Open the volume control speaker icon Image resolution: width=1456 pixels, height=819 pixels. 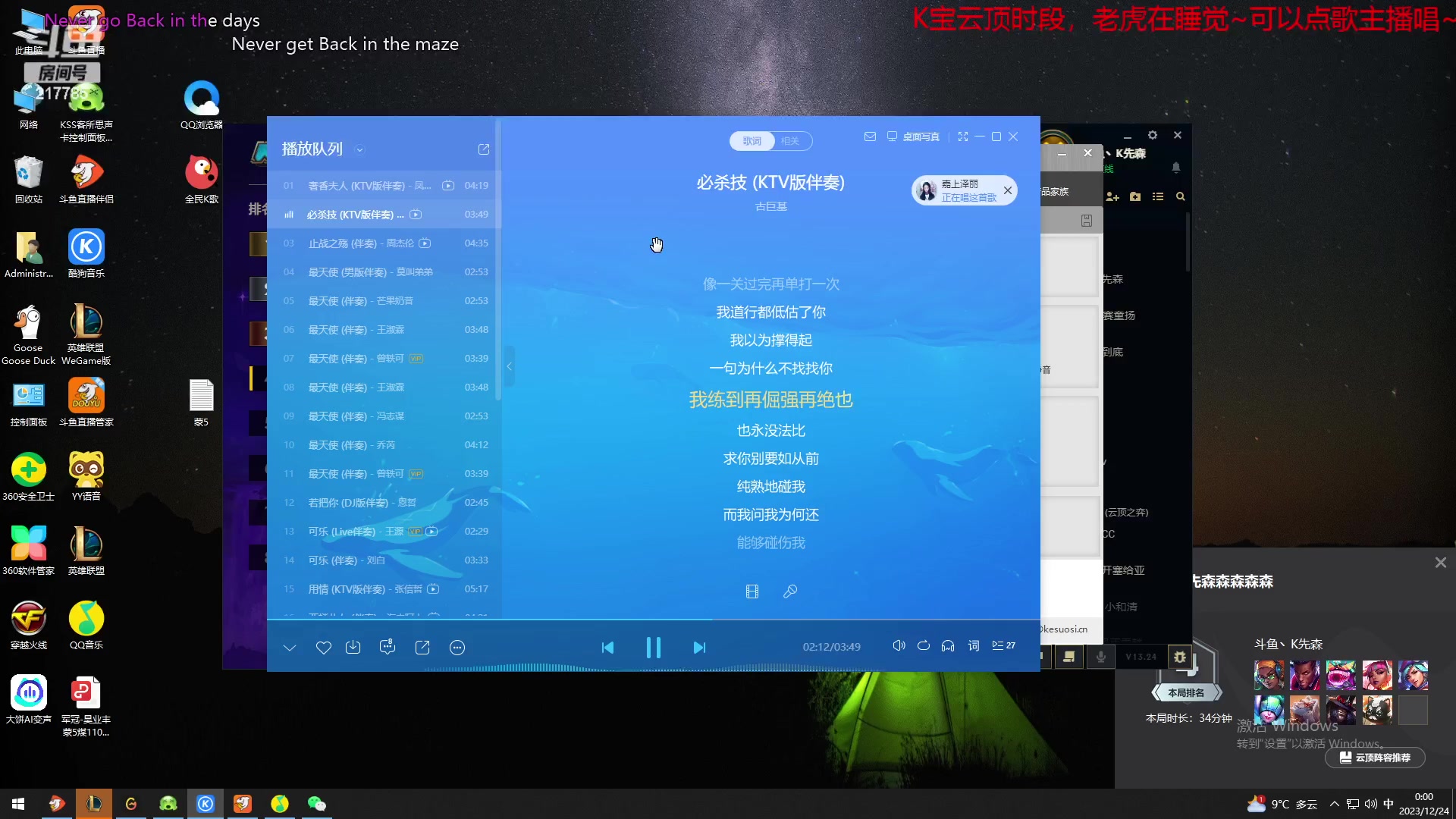899,646
